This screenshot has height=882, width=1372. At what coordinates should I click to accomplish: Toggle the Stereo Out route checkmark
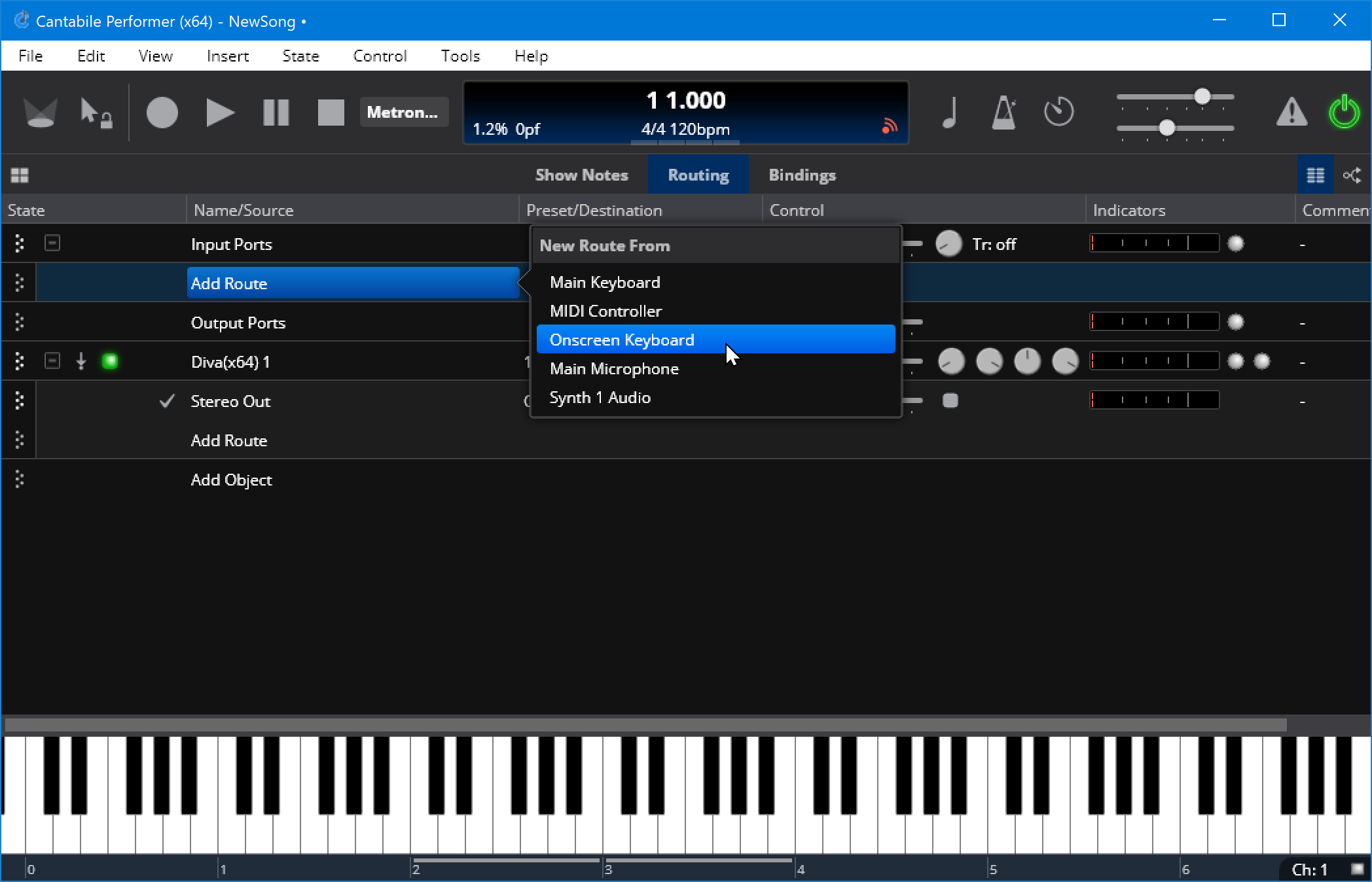tap(167, 401)
